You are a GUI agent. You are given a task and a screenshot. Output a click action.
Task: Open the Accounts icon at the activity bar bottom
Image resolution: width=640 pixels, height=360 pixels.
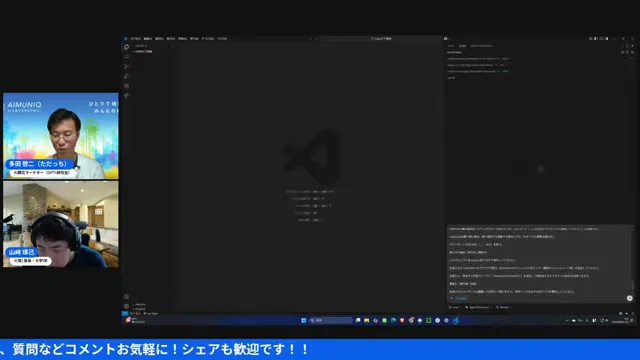[127, 297]
